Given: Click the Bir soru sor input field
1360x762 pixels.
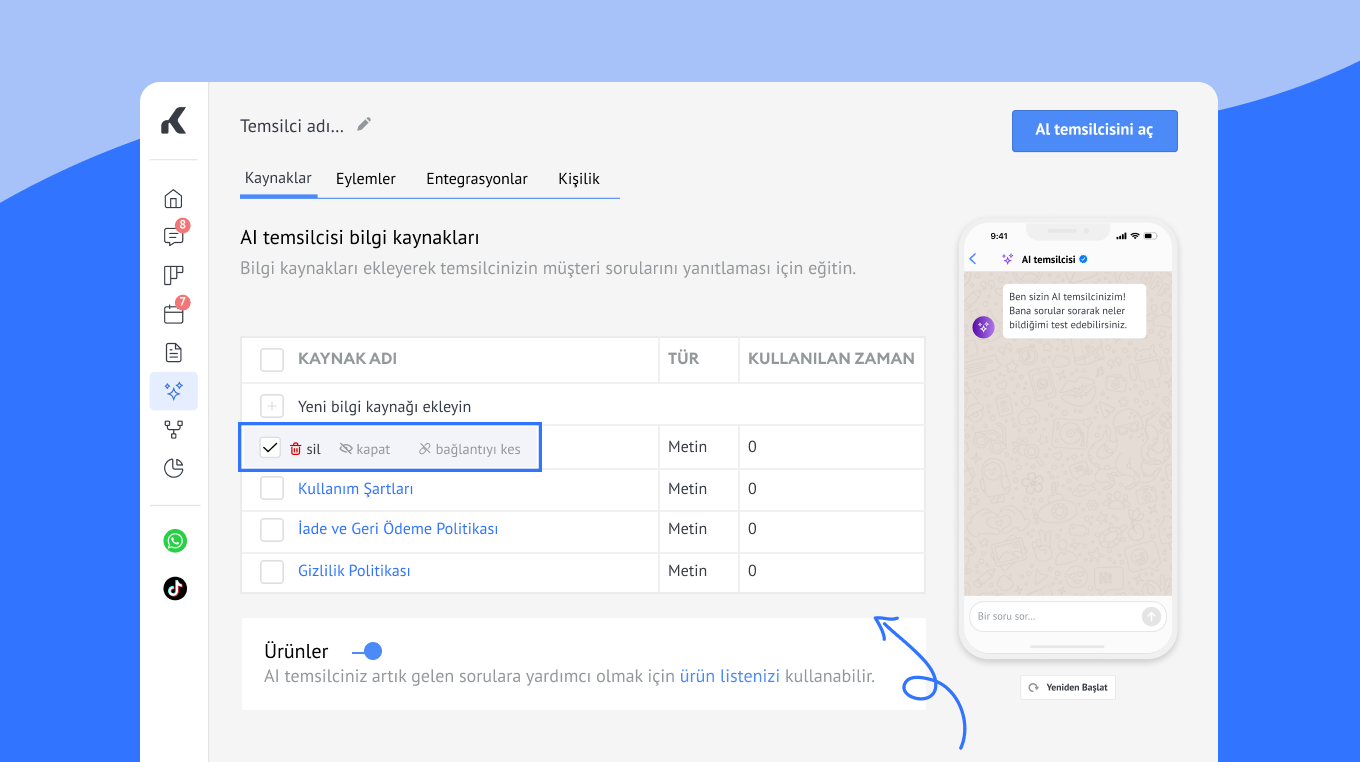Looking at the screenshot, I should [1055, 616].
